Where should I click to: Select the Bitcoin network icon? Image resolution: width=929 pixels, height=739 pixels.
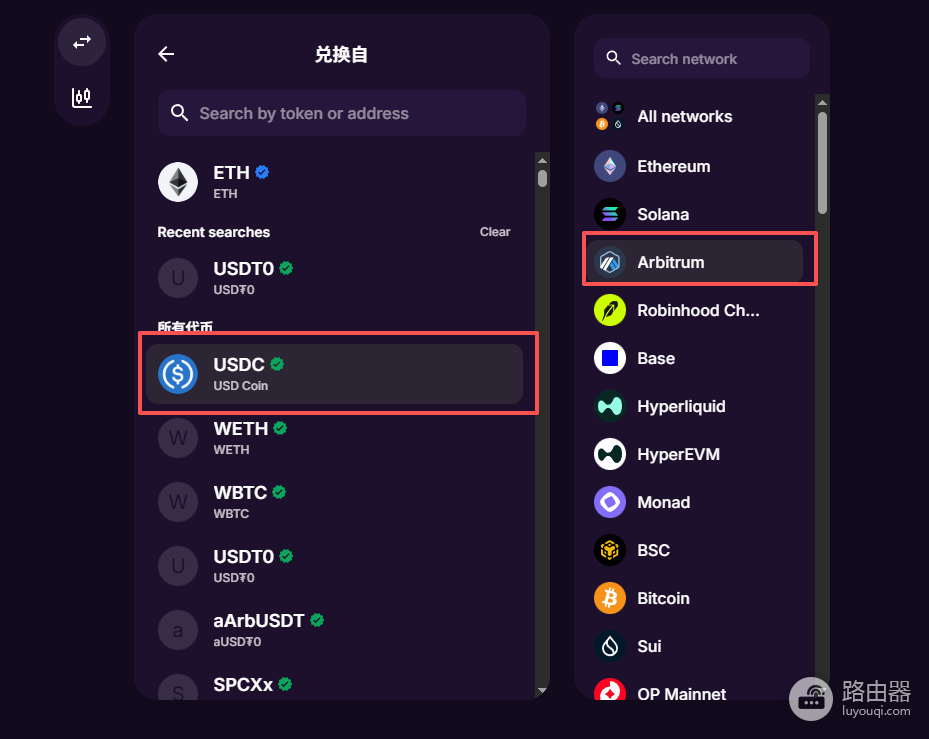pyautogui.click(x=610, y=598)
